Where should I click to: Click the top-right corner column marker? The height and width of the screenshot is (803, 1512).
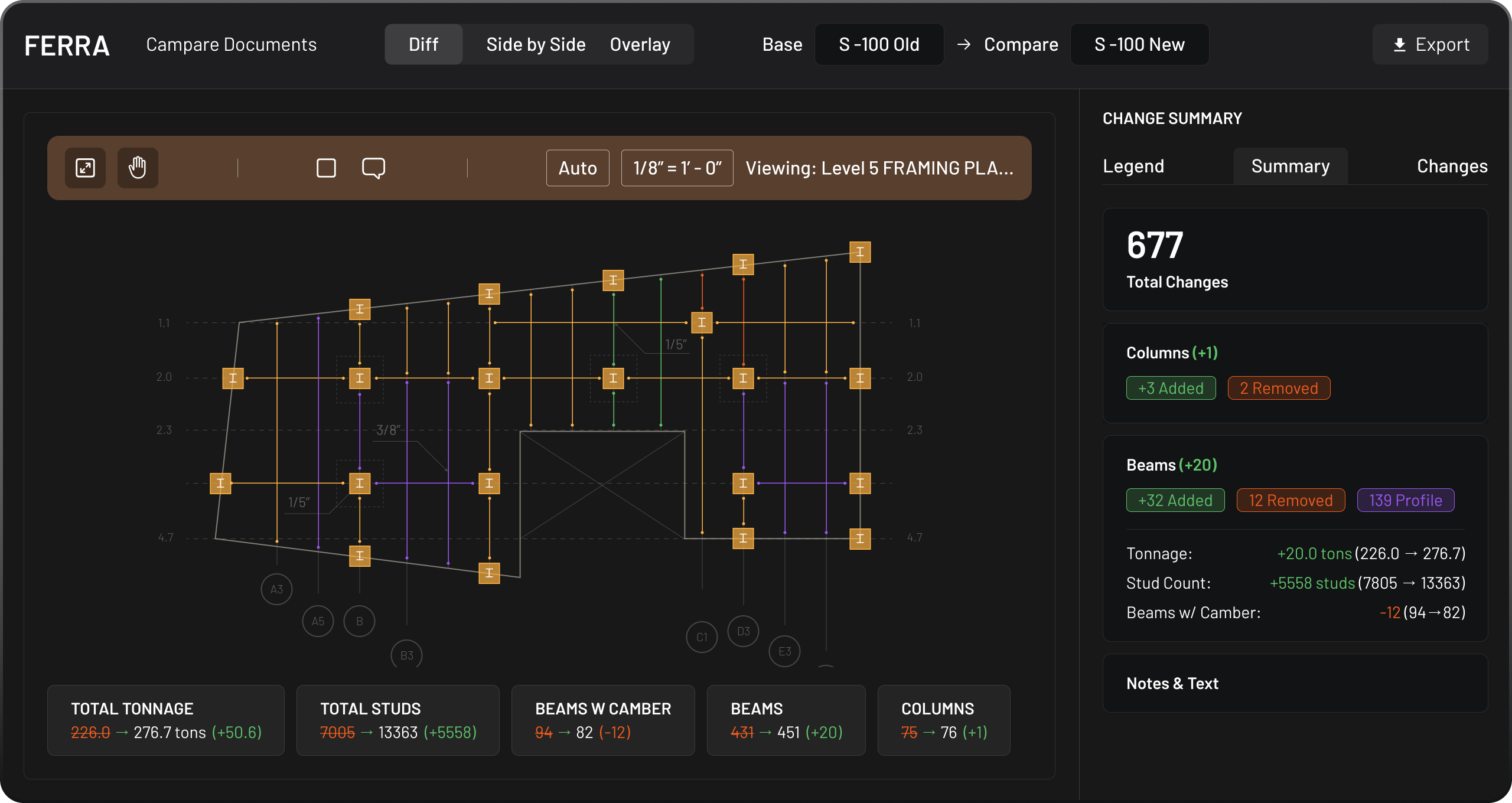point(860,252)
